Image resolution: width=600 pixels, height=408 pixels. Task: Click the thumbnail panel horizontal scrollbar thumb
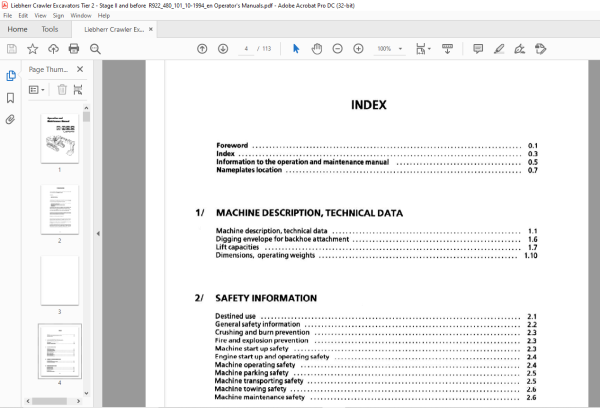(49, 401)
